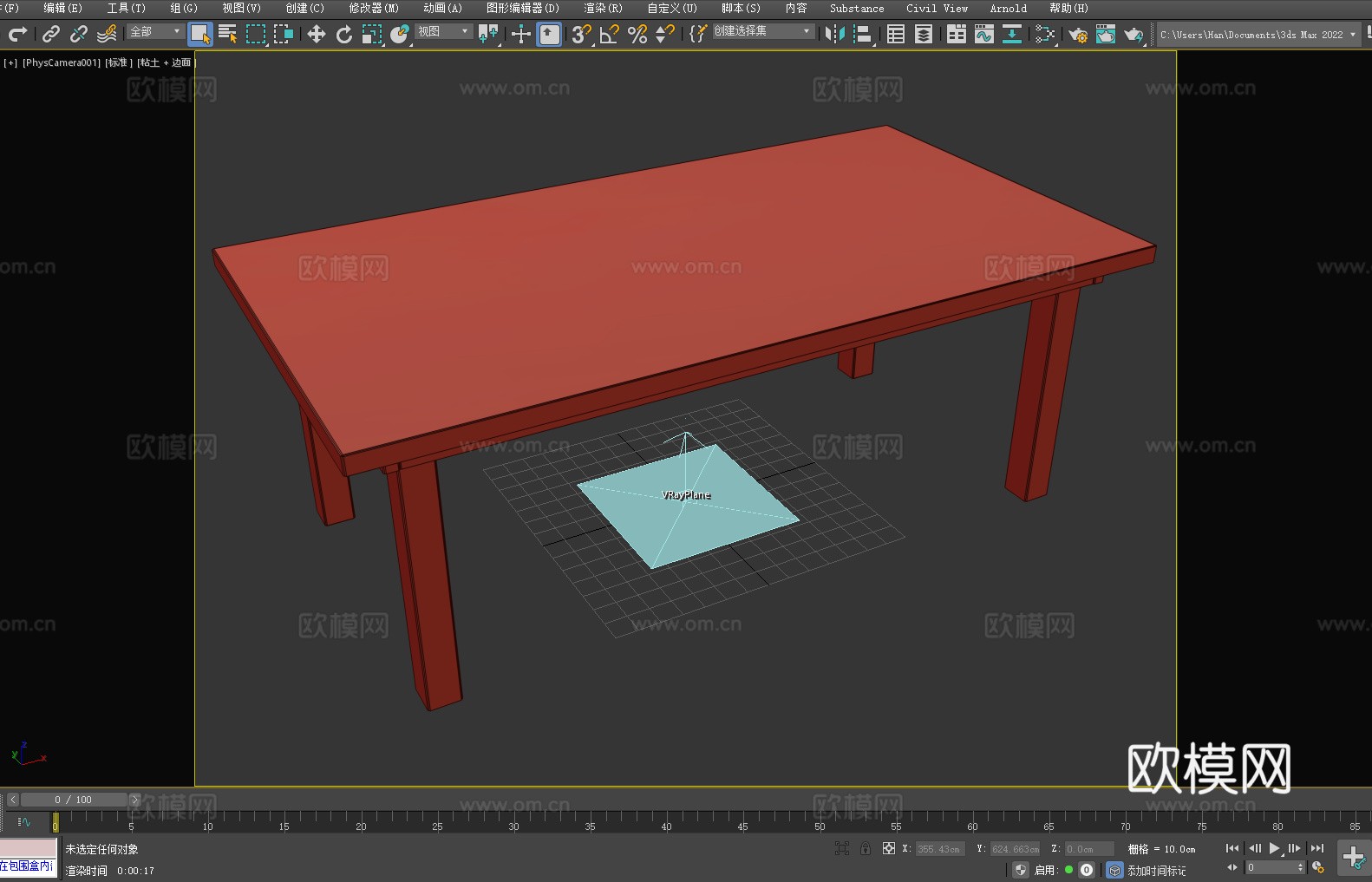The height and width of the screenshot is (882, 1372).
Task: Click the Align tool icon
Action: [x=863, y=34]
